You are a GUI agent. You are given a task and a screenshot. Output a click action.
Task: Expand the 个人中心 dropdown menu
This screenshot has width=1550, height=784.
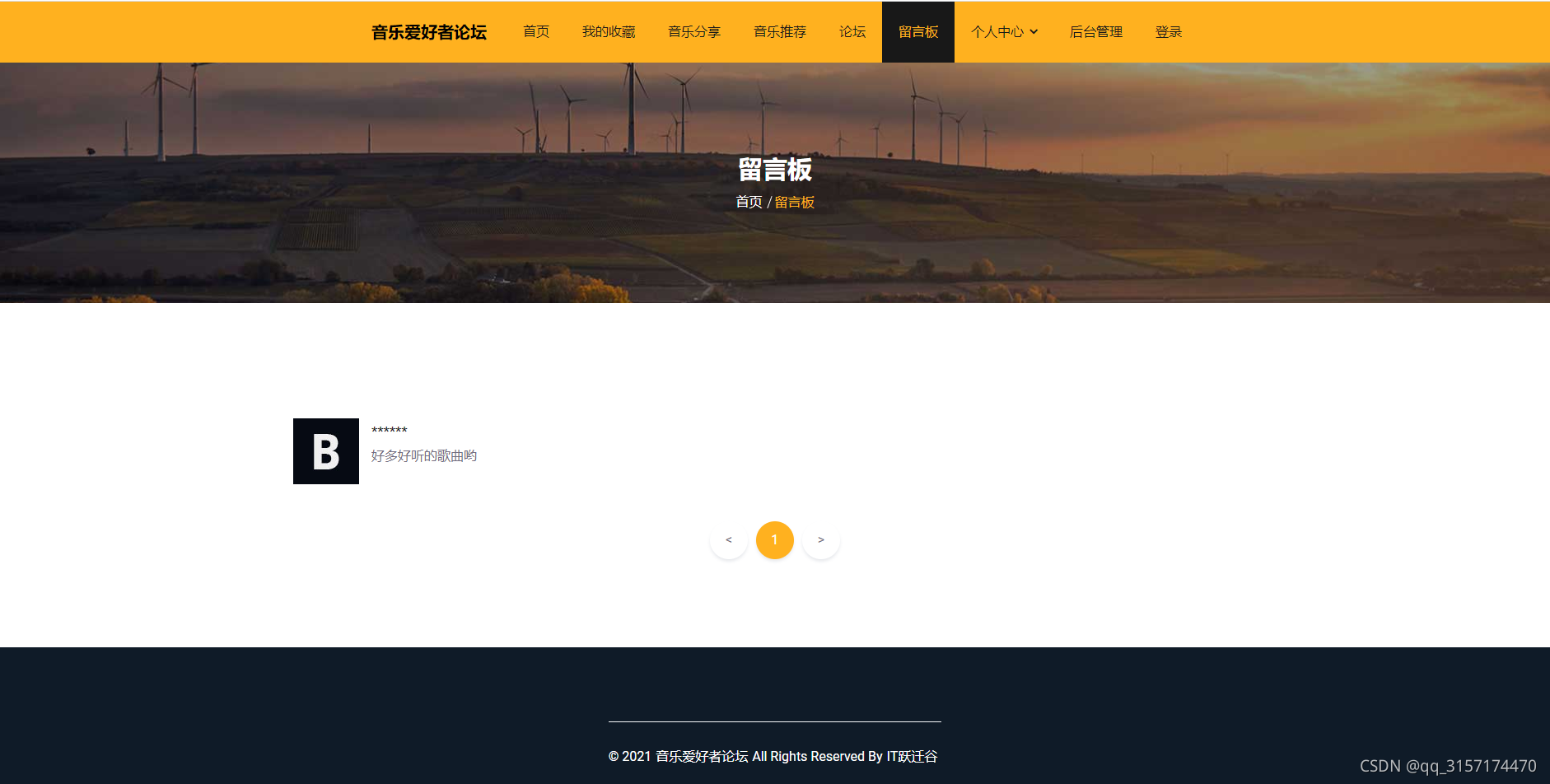(1004, 32)
